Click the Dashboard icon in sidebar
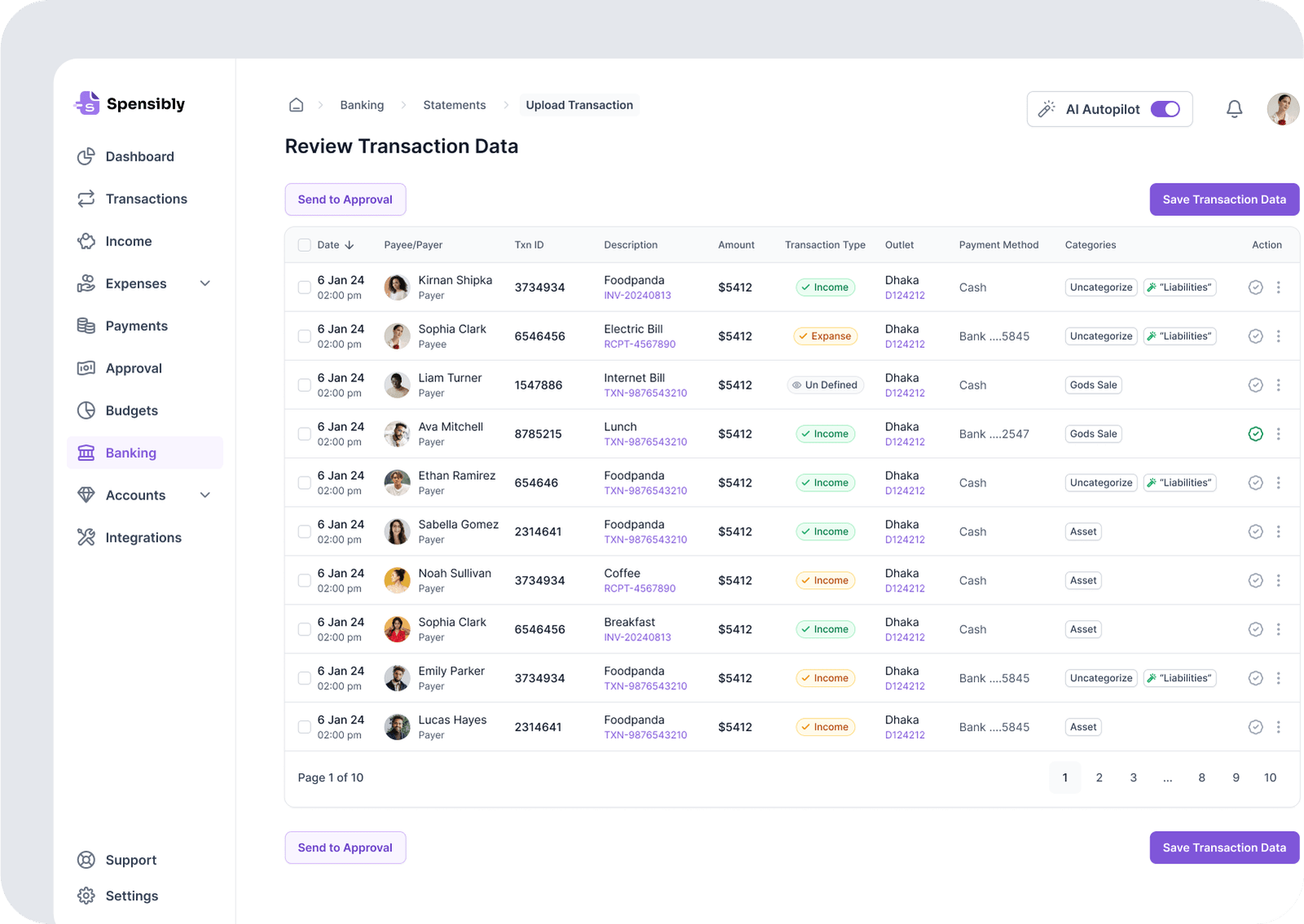This screenshot has height=924, width=1304. pos(86,156)
